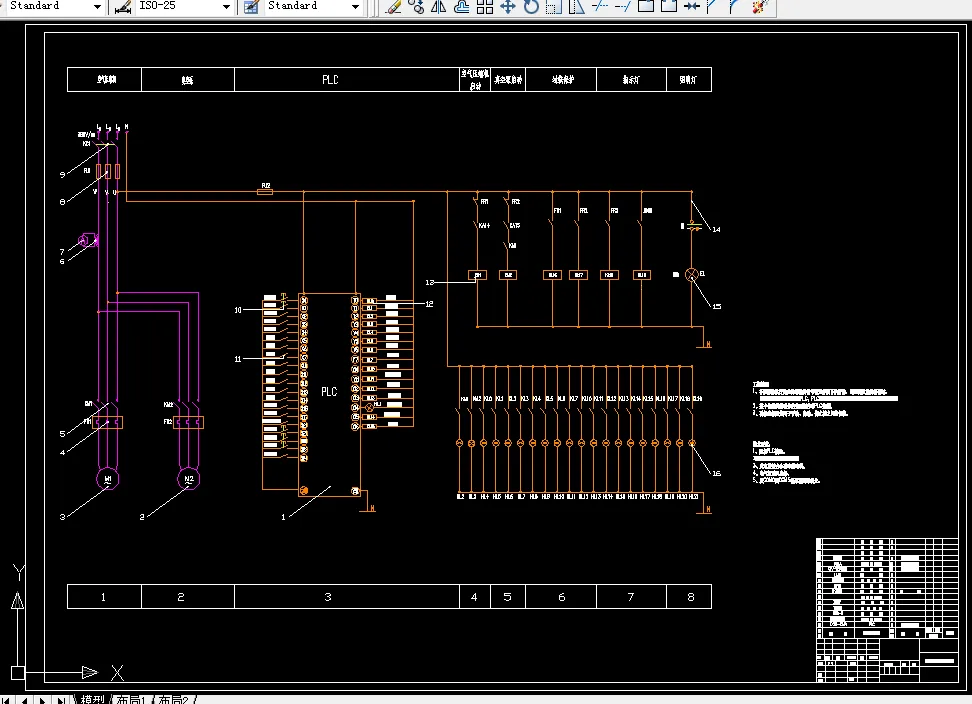Switch to the 模型 (Model) tab
The image size is (972, 704).
coord(93,699)
